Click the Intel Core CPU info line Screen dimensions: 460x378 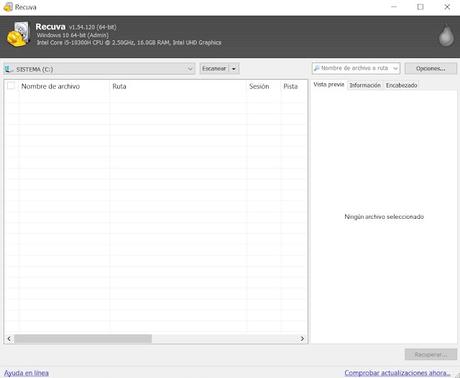[x=129, y=43]
